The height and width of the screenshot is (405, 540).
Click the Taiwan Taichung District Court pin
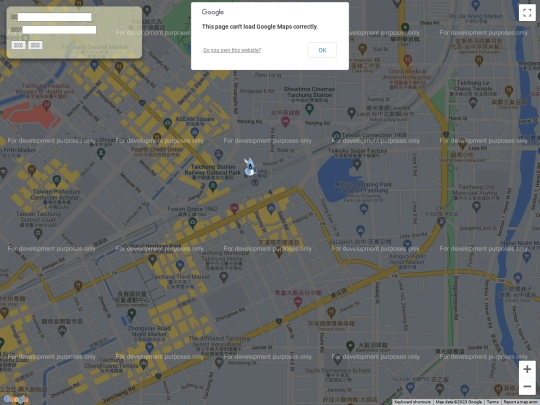point(38,234)
